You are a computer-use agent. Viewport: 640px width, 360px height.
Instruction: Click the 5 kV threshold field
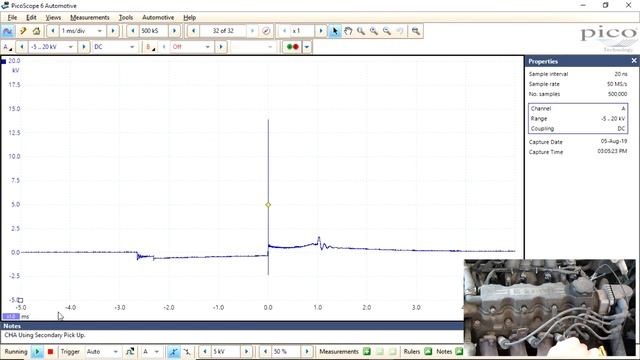coord(225,351)
